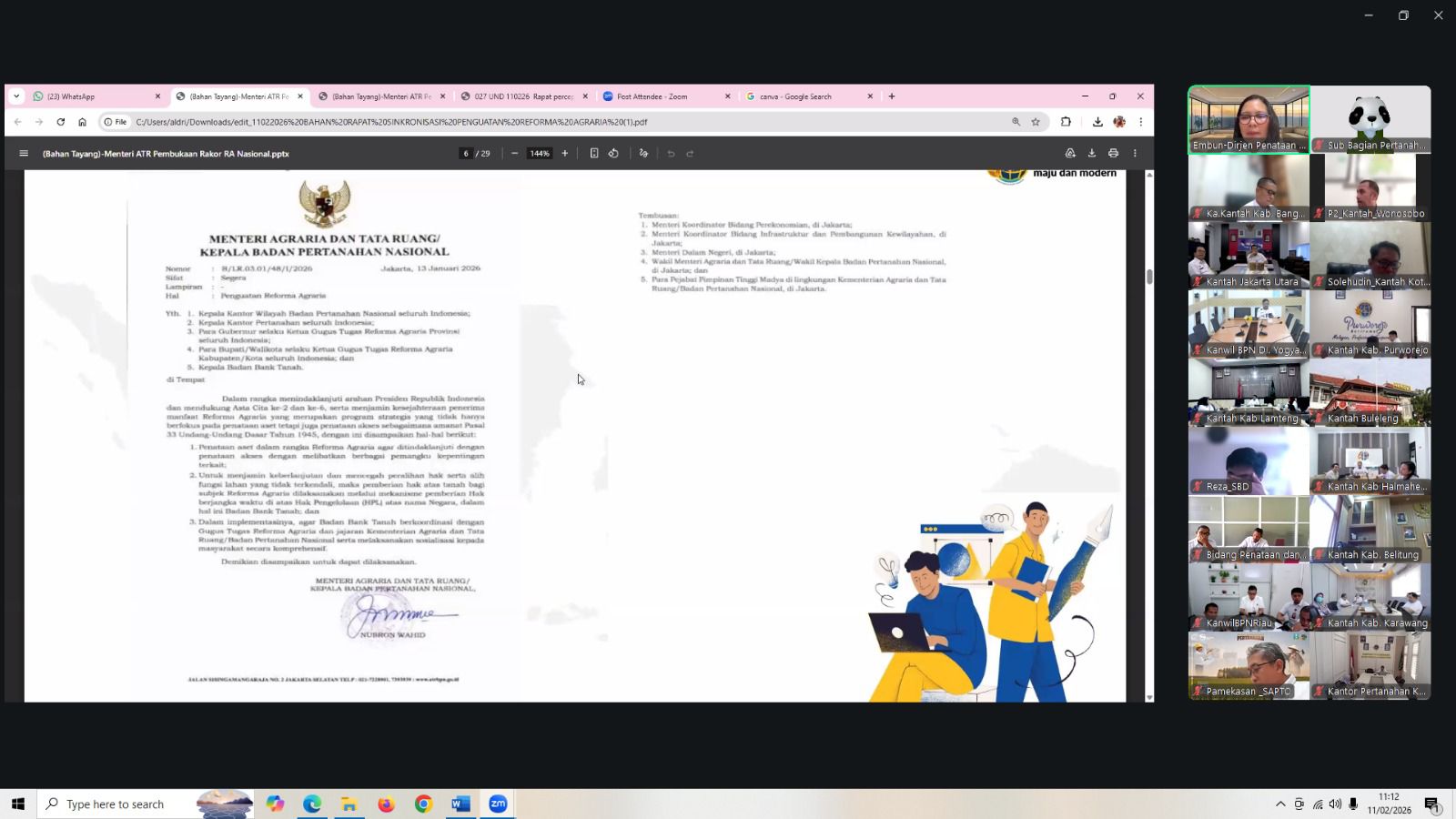
Task: Click the PDF page number field
Action: (x=466, y=154)
